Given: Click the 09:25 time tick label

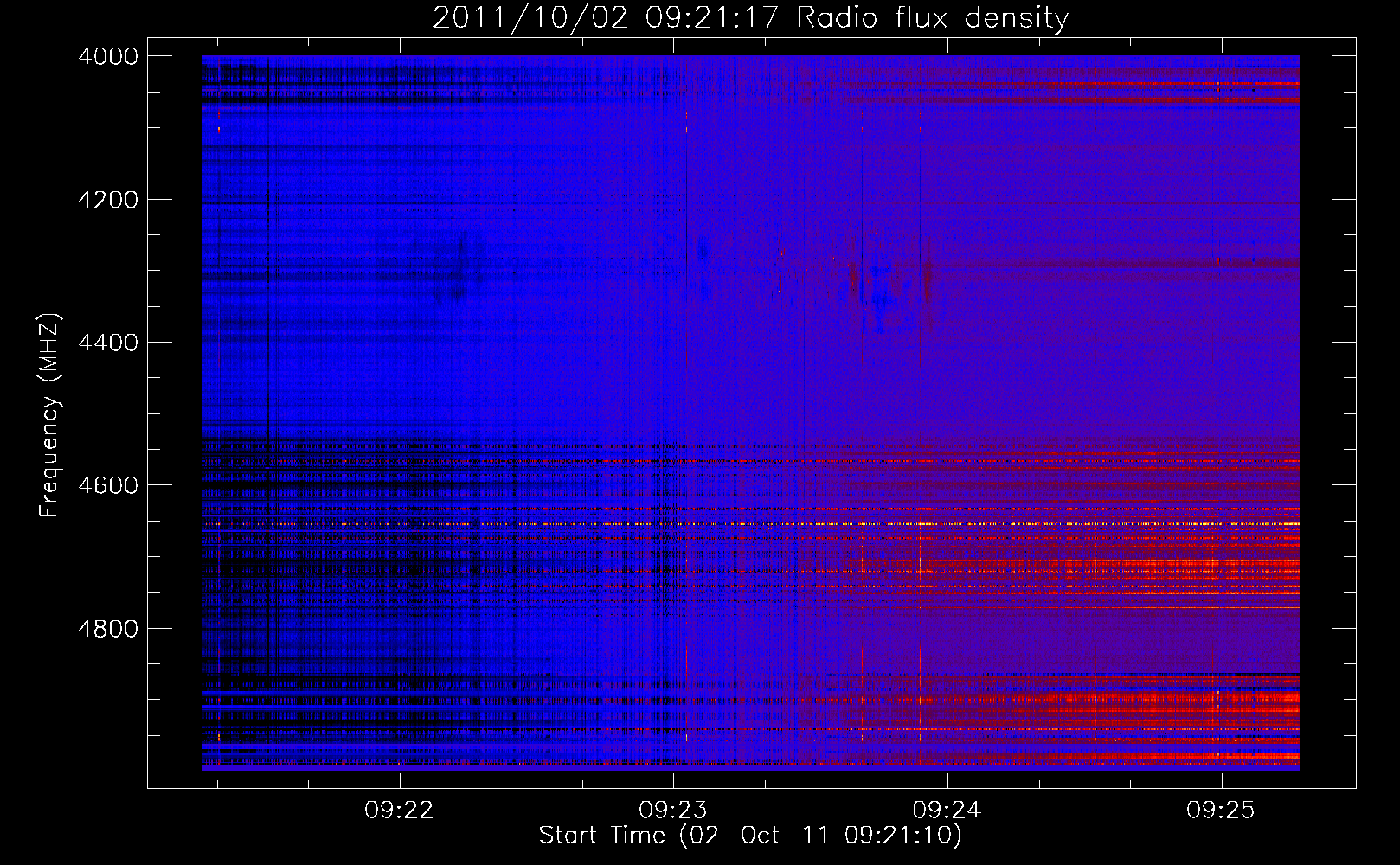Looking at the screenshot, I should [x=1221, y=810].
